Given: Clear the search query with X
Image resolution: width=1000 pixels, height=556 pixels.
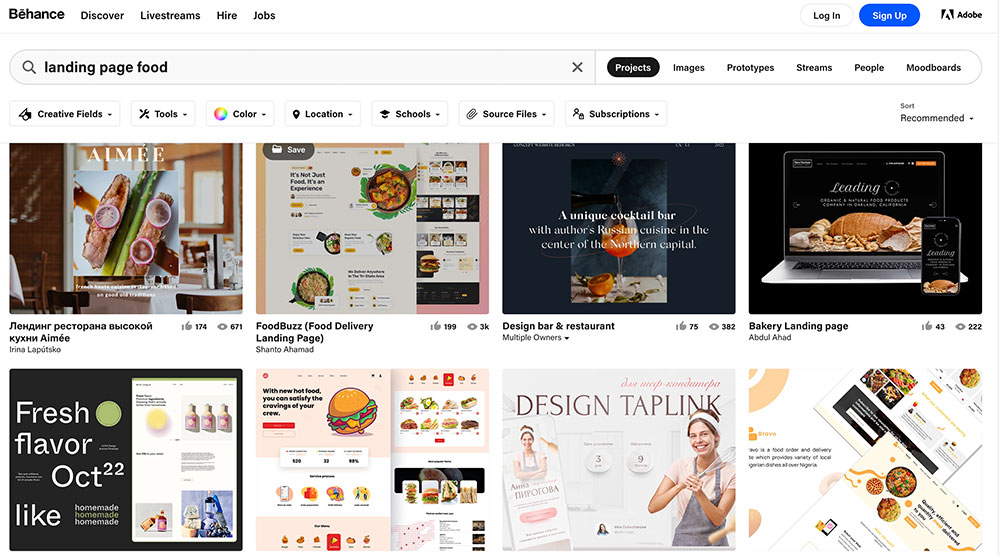Looking at the screenshot, I should 577,67.
